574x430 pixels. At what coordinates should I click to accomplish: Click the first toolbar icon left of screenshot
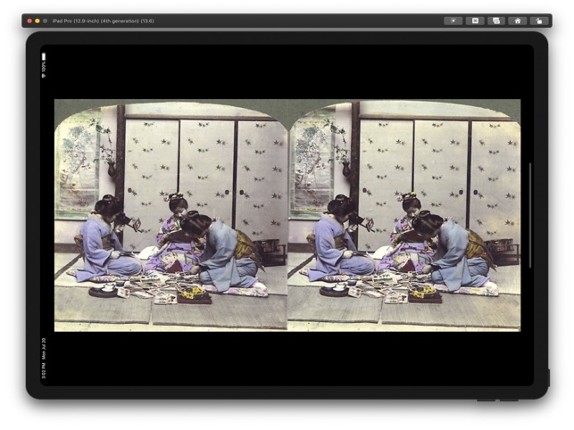tap(453, 21)
